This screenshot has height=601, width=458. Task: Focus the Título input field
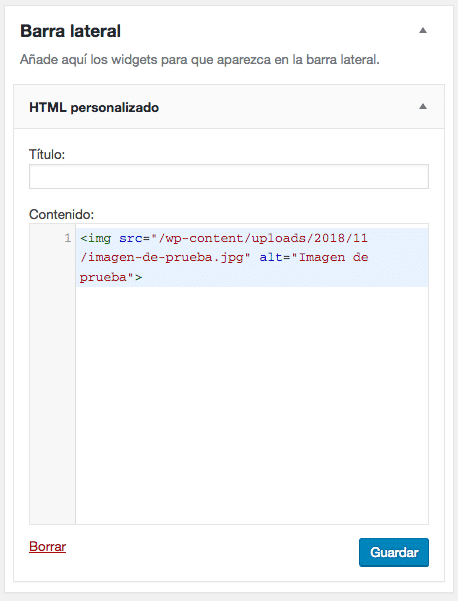229,176
